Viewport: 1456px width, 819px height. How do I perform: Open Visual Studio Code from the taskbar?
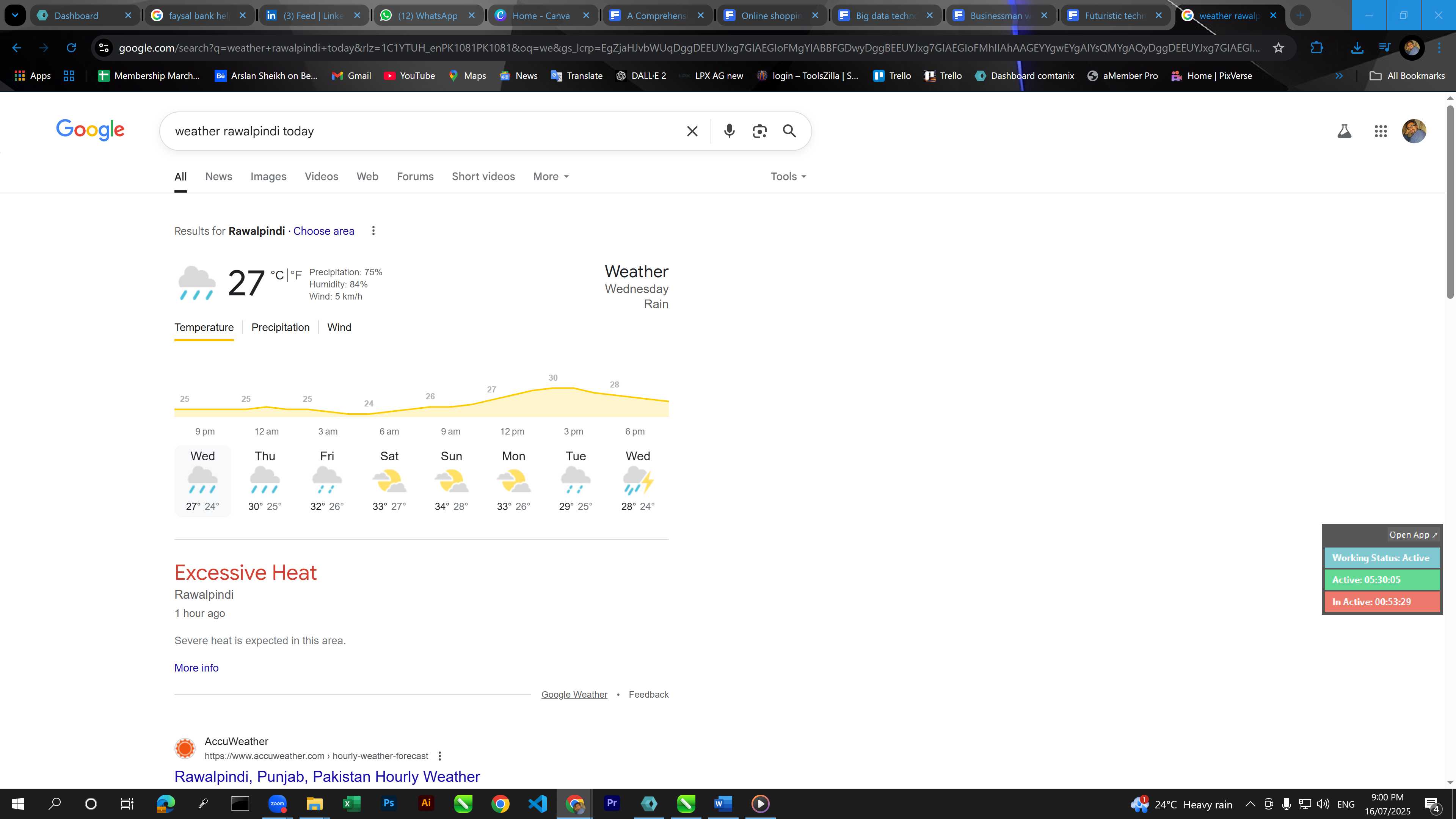pyautogui.click(x=538, y=803)
